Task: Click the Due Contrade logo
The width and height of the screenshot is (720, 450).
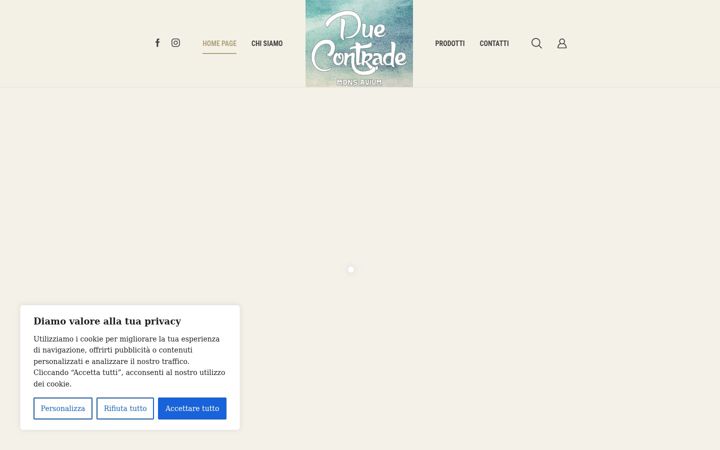Action: [359, 43]
